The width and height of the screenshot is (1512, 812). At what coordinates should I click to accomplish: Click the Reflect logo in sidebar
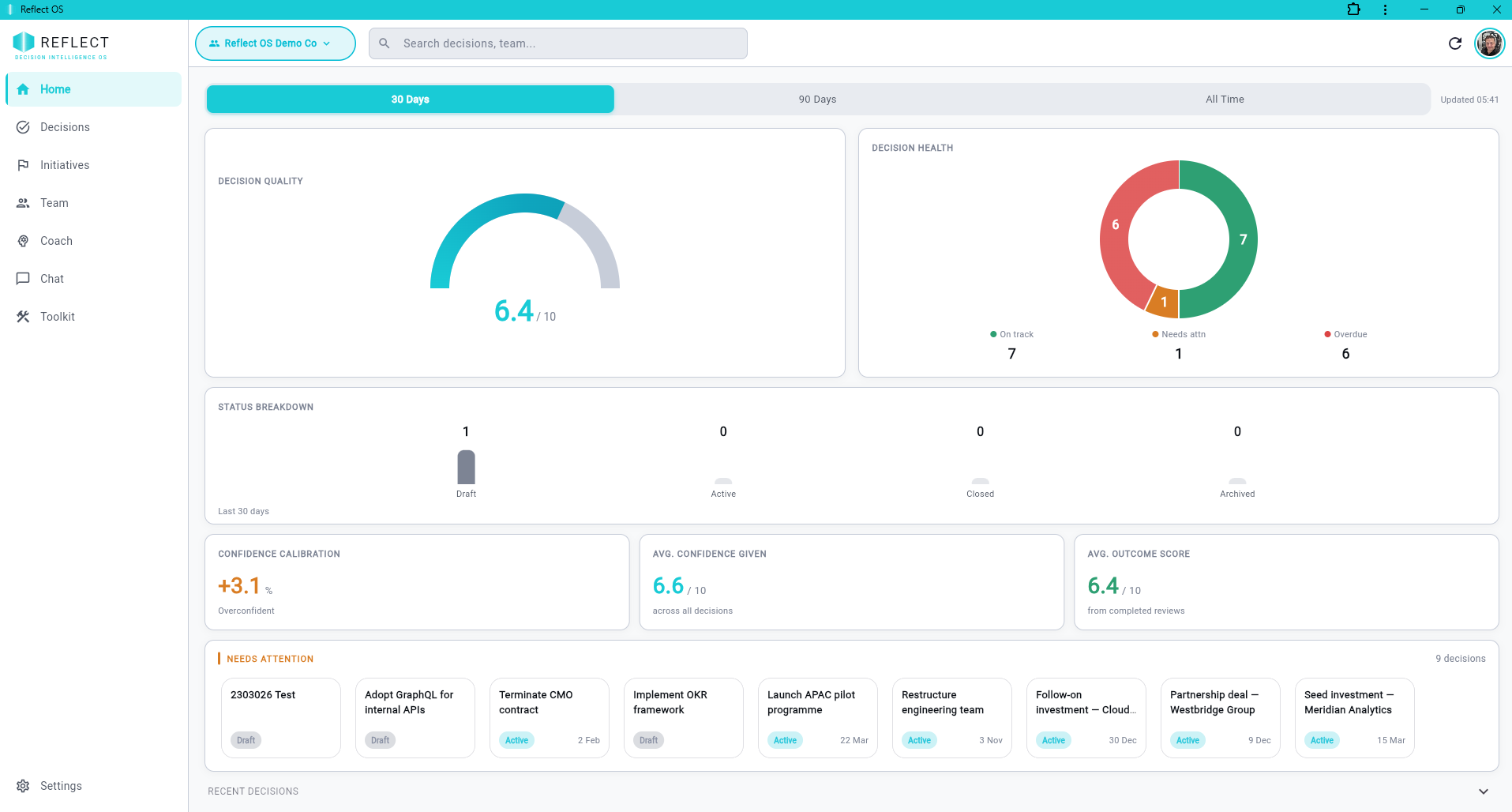pyautogui.click(x=62, y=45)
